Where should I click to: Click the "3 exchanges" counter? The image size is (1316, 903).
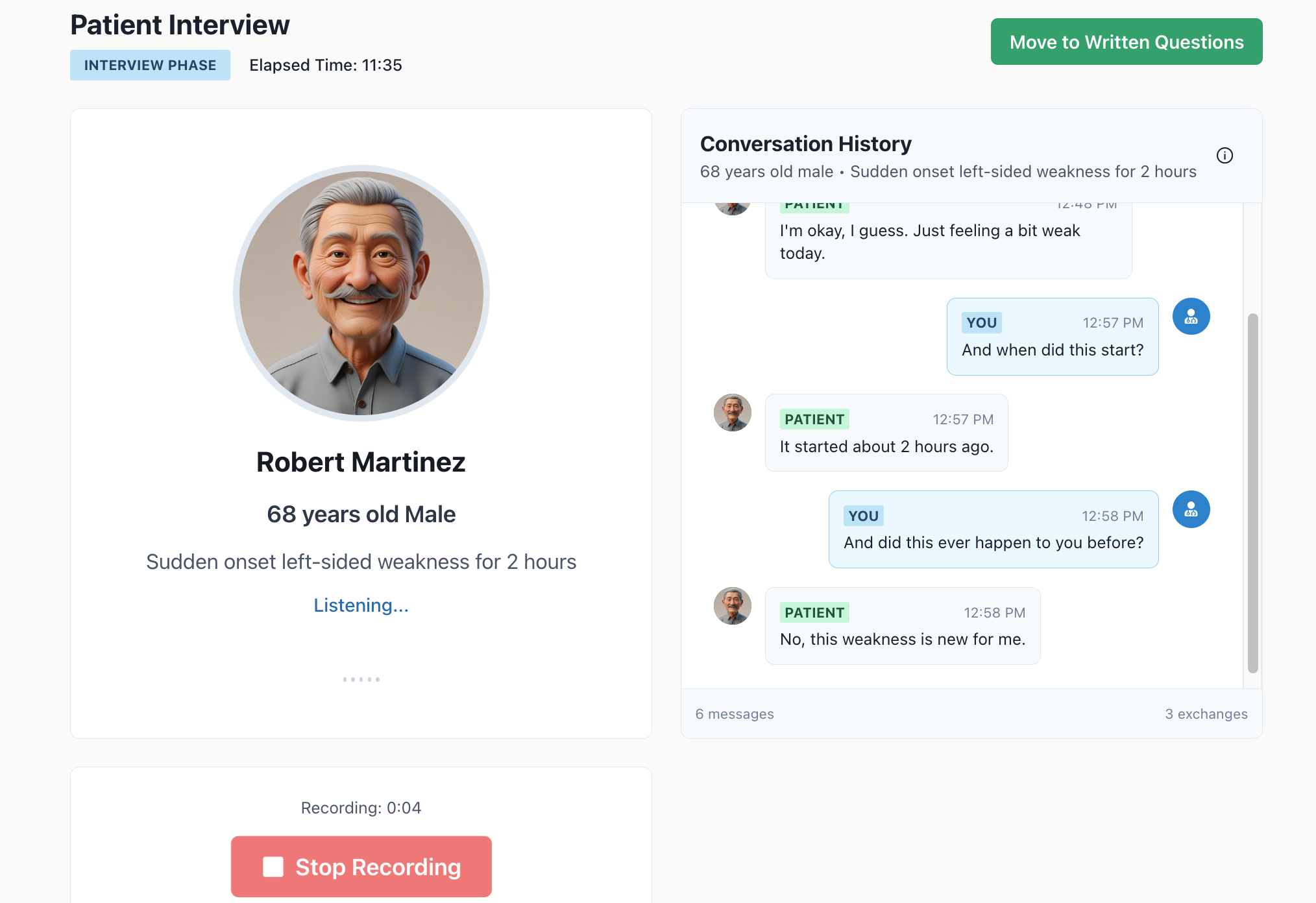point(1206,714)
